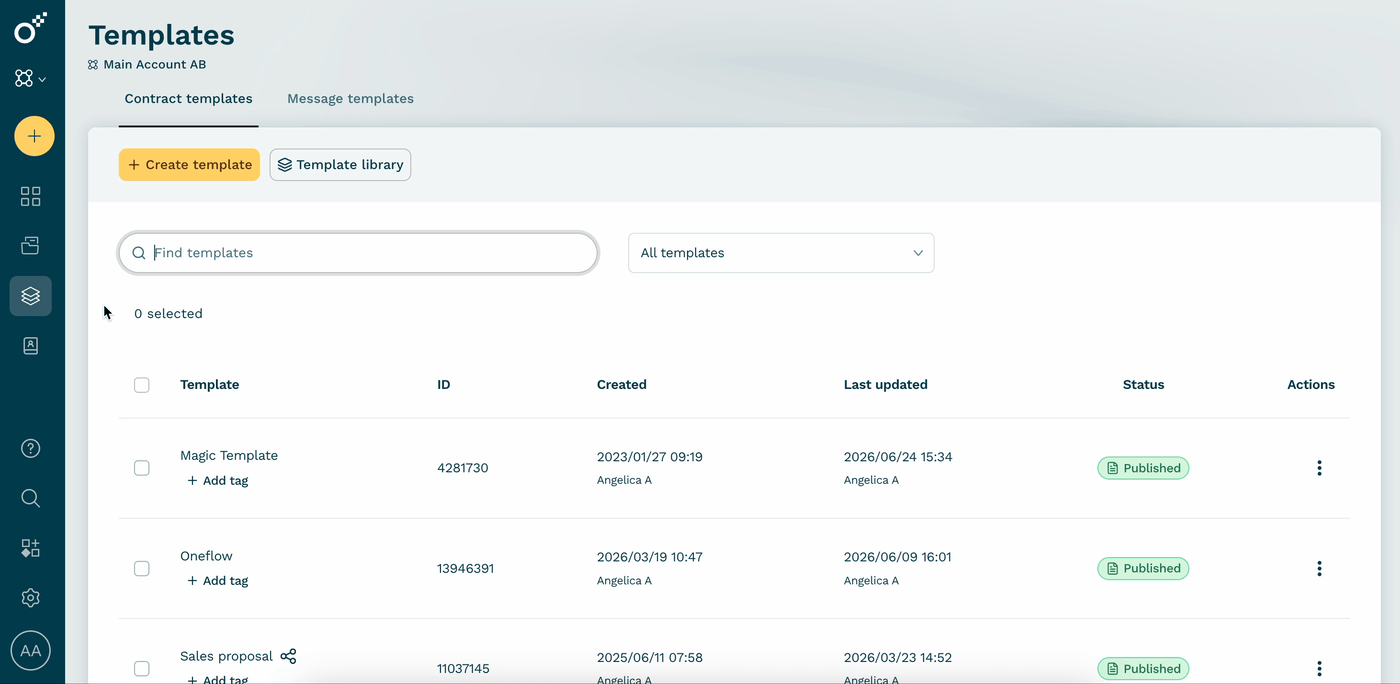Open the dashboard grid icon in sidebar
This screenshot has width=1400, height=684.
[x=31, y=196]
